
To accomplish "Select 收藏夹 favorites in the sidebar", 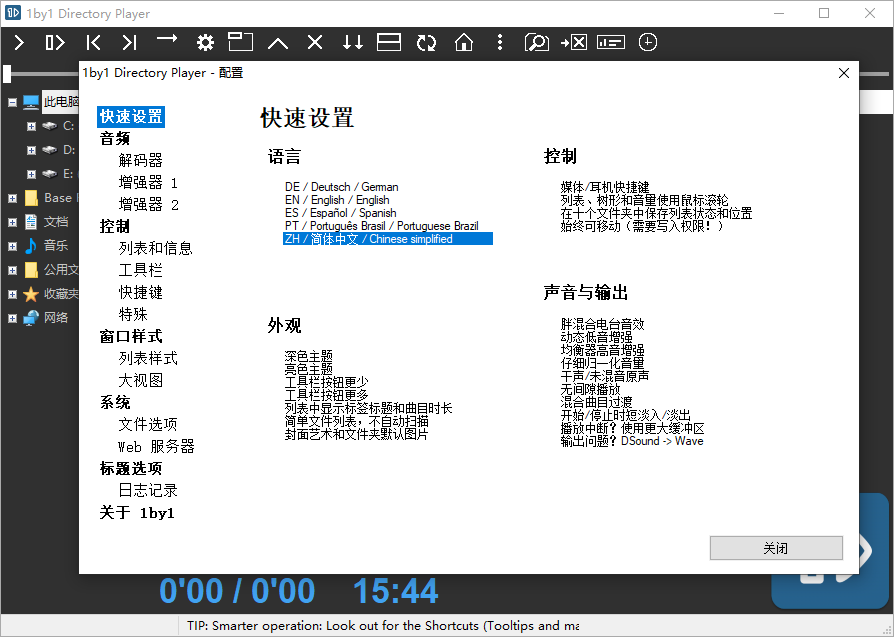I will [58, 292].
